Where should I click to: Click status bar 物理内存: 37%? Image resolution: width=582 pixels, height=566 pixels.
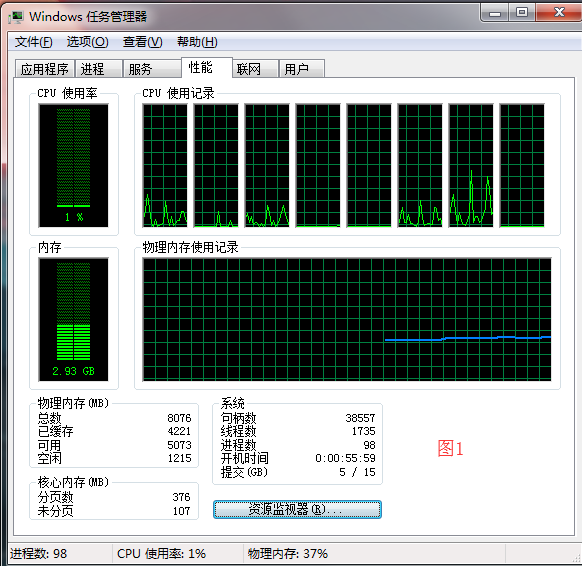(288, 554)
